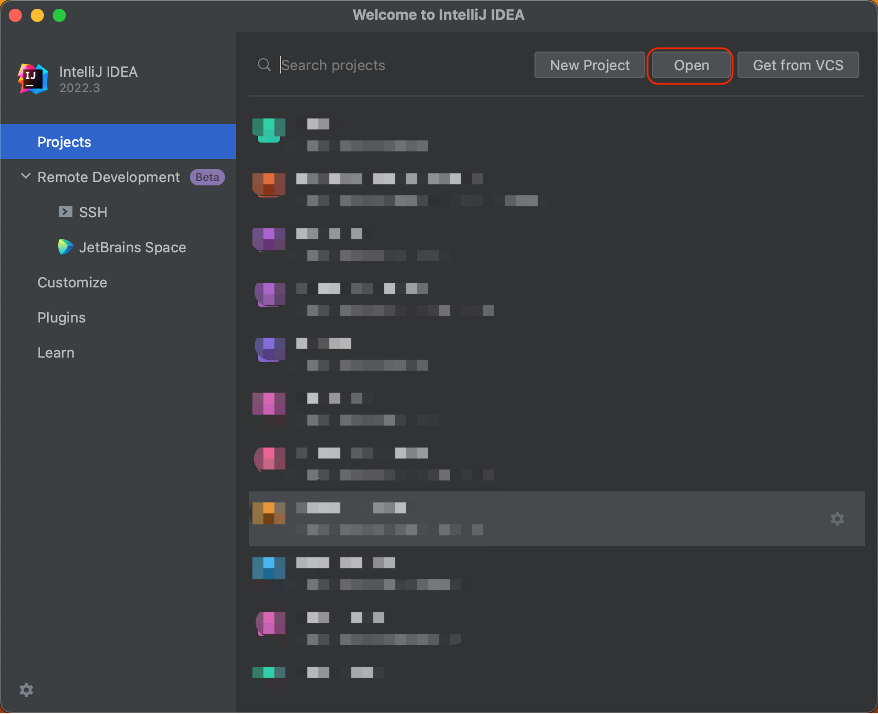Click the JetBrains Space logo icon
The image size is (878, 714).
pyautogui.click(x=66, y=247)
